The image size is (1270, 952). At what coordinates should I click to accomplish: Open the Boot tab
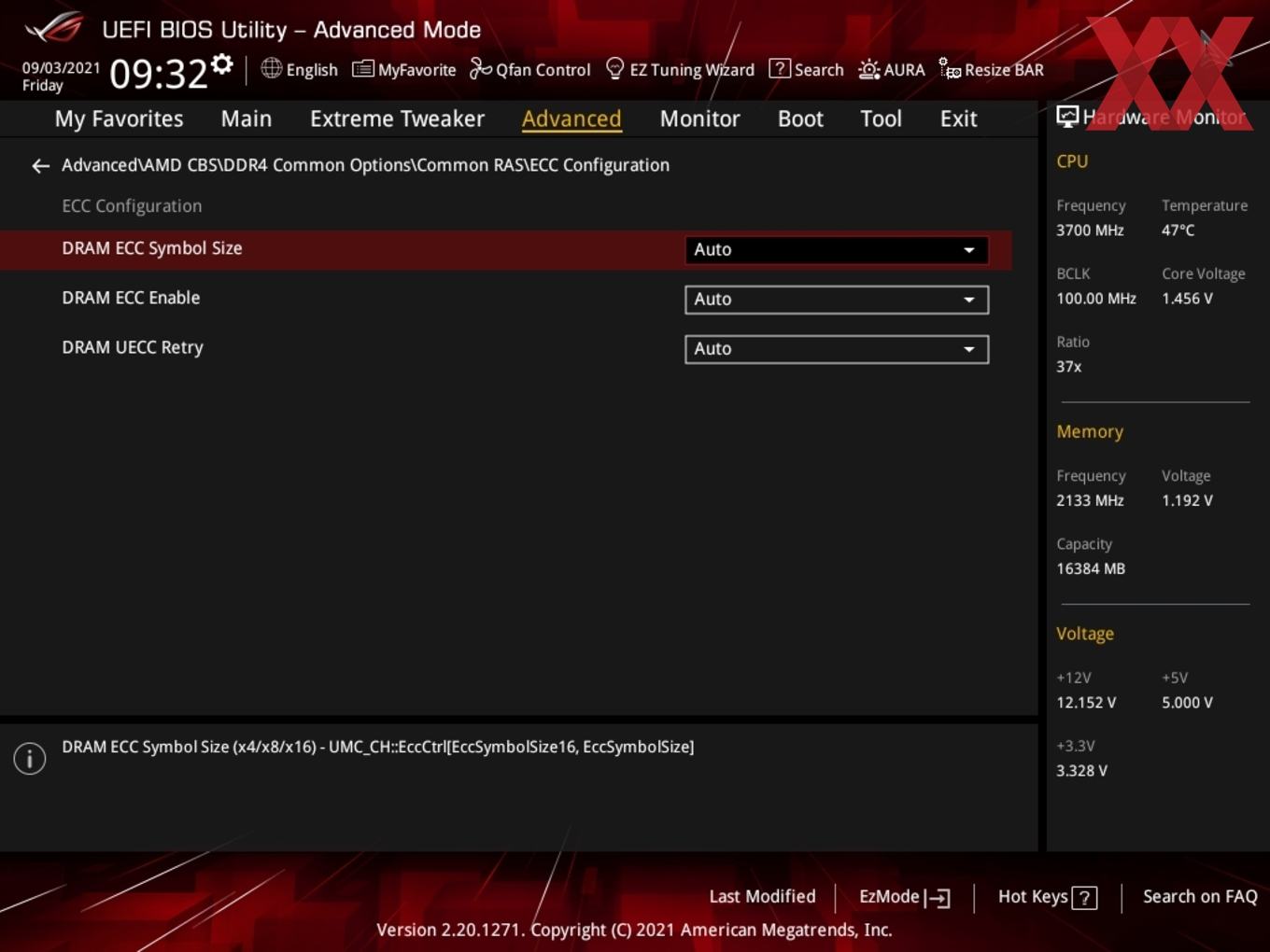pyautogui.click(x=800, y=119)
